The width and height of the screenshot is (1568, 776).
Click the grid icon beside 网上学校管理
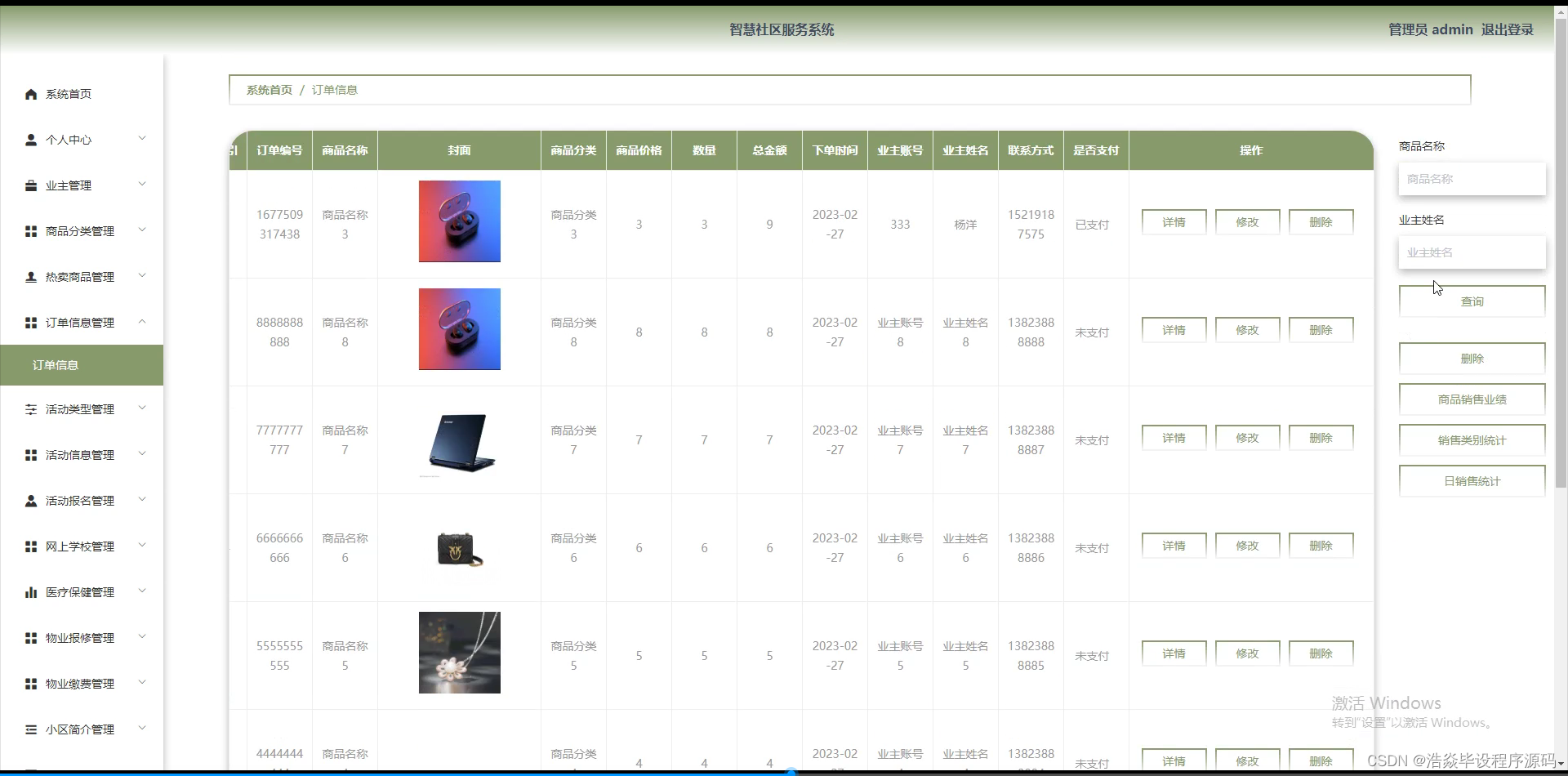[x=31, y=546]
